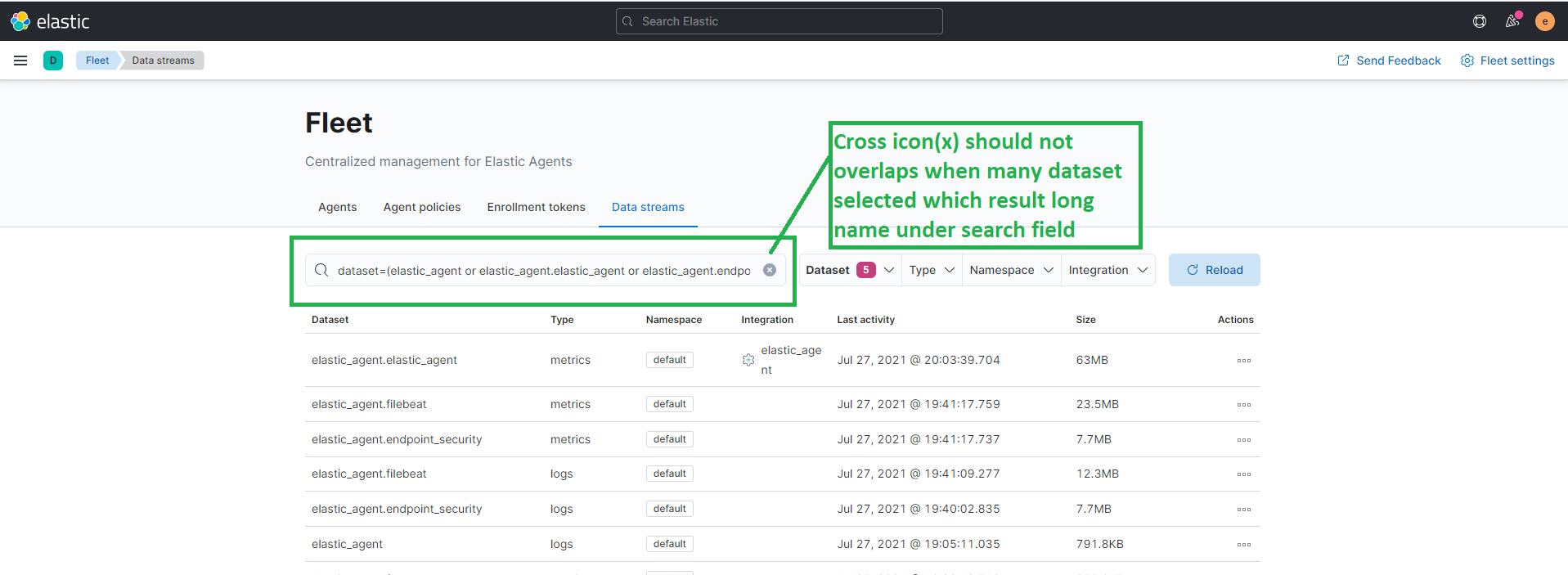
Task: Sort by the Last activity column header
Action: [x=866, y=320]
